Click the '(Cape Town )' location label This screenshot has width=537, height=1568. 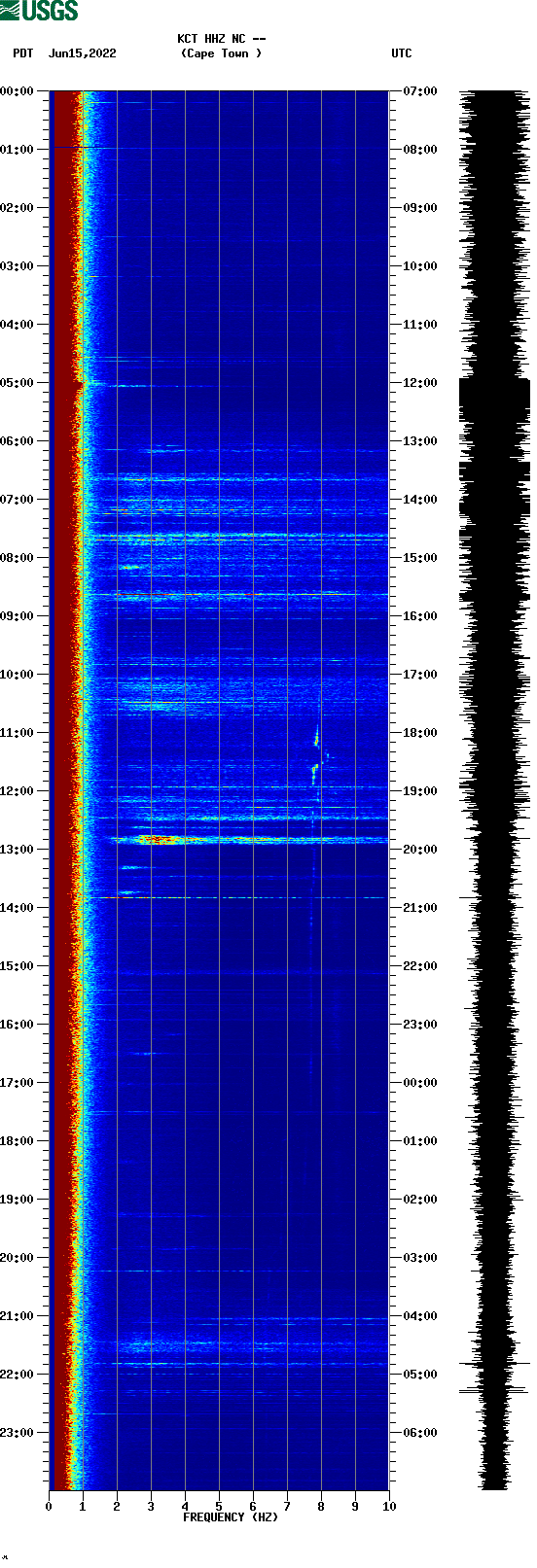tap(221, 53)
